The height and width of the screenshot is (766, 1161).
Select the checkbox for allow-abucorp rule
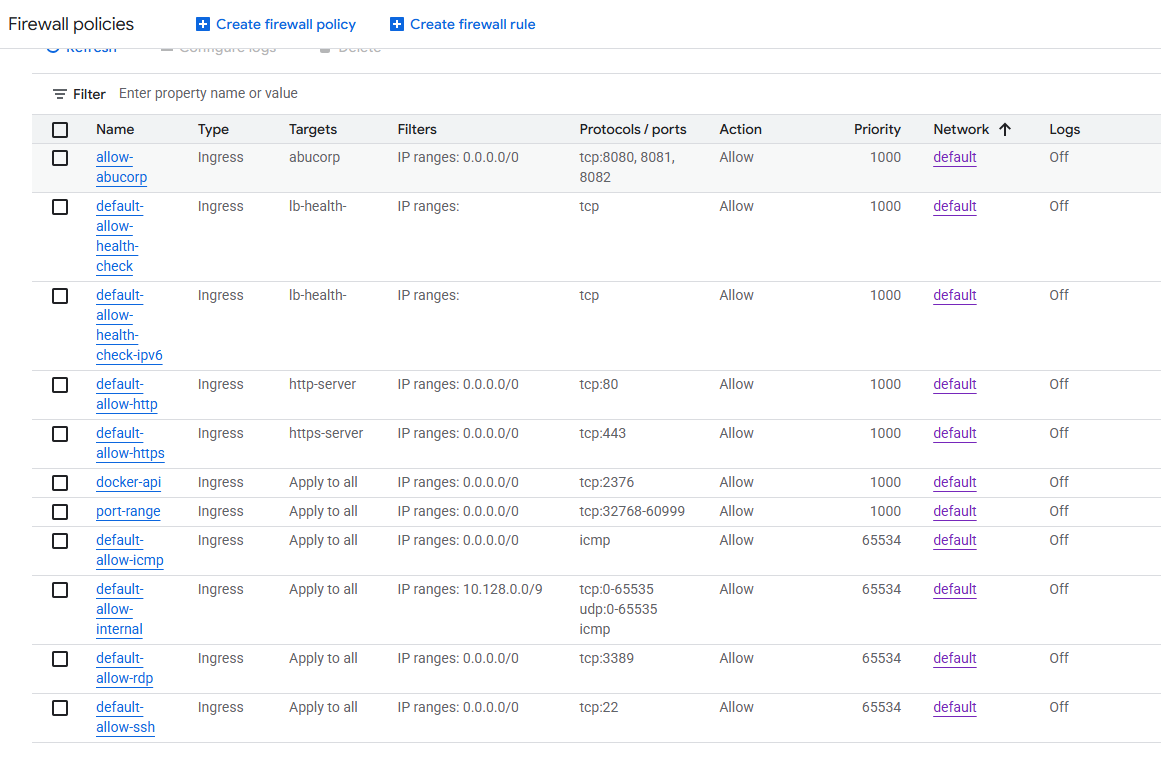(x=60, y=158)
